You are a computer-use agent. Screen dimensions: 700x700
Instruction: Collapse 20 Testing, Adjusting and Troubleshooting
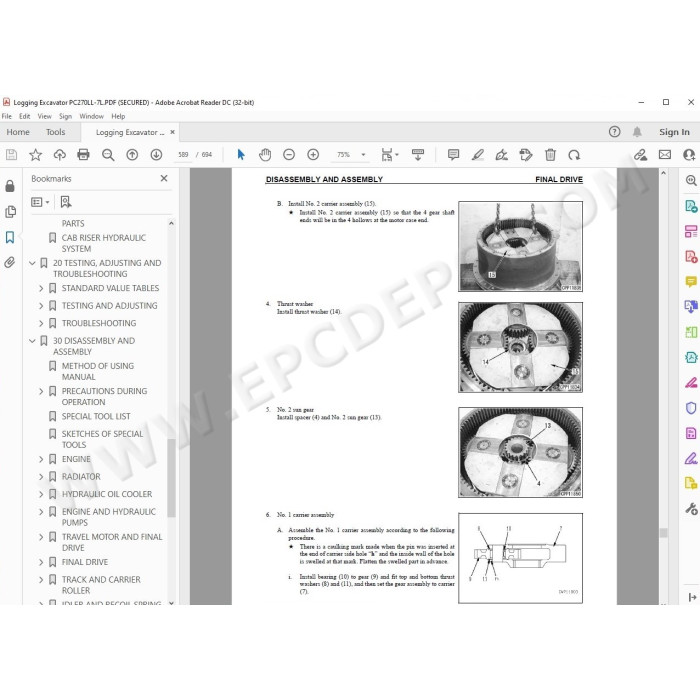(32, 263)
